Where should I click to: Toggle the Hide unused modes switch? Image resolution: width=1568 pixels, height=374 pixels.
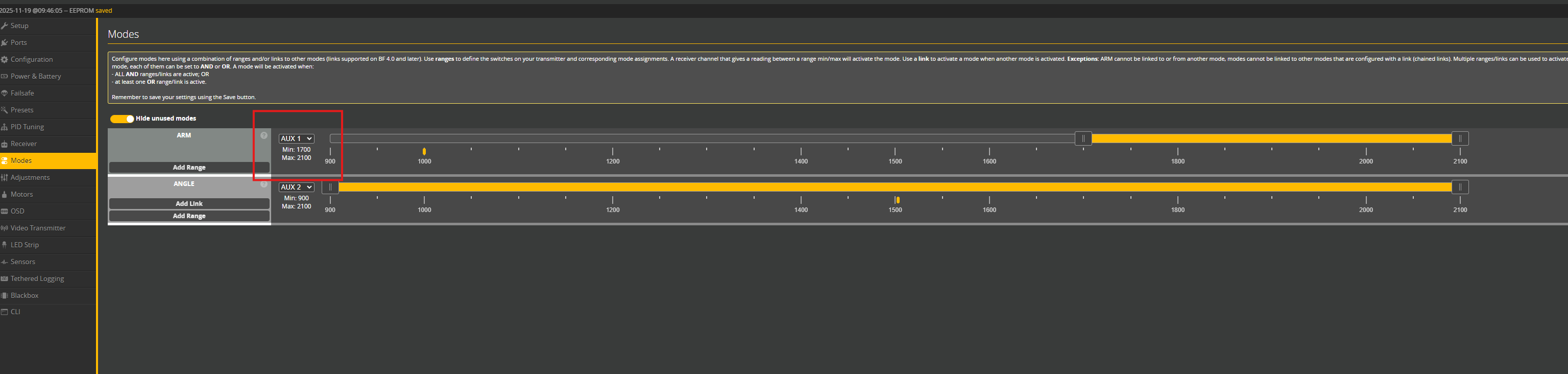(x=122, y=119)
